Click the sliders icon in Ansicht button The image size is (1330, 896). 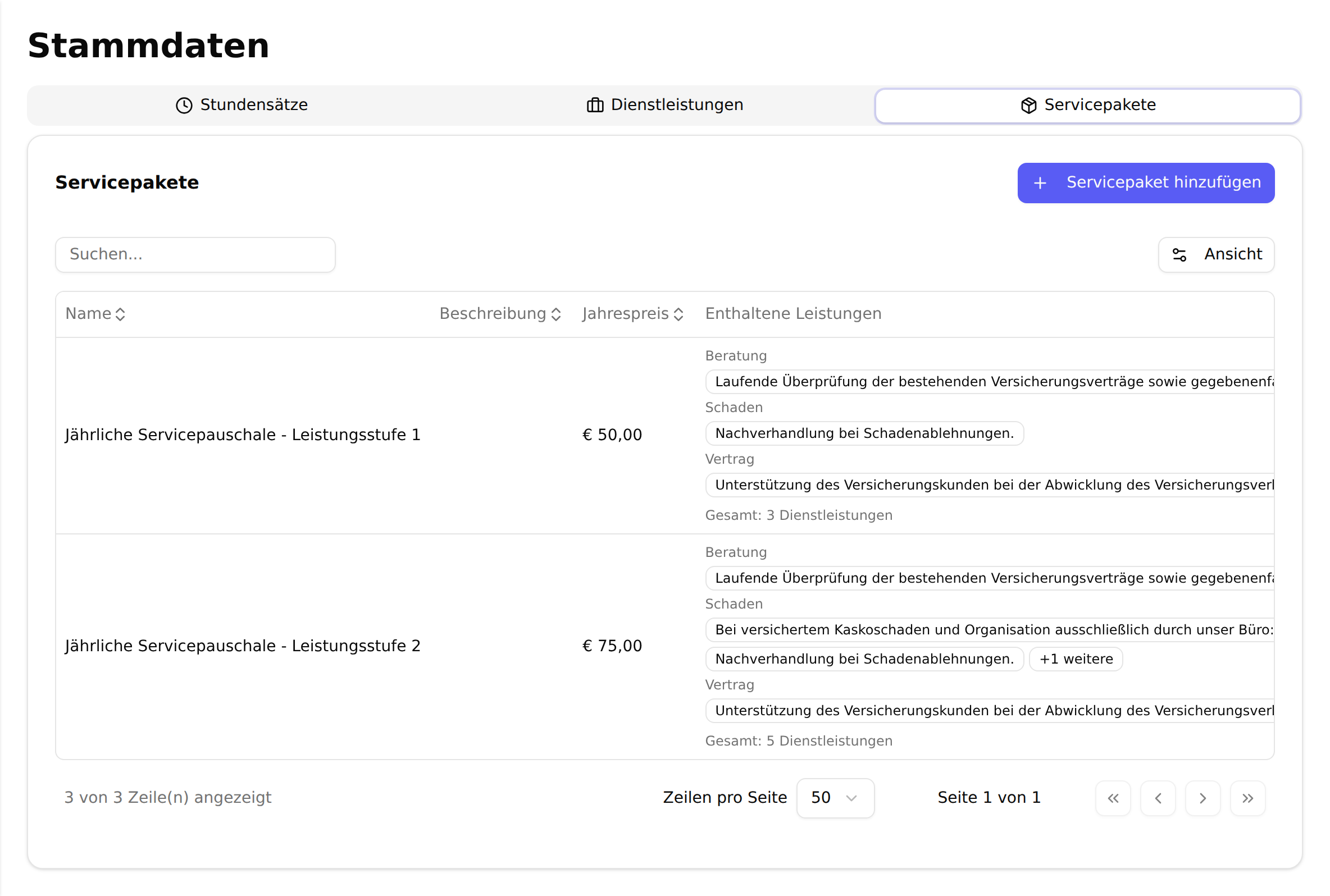pos(1179,255)
